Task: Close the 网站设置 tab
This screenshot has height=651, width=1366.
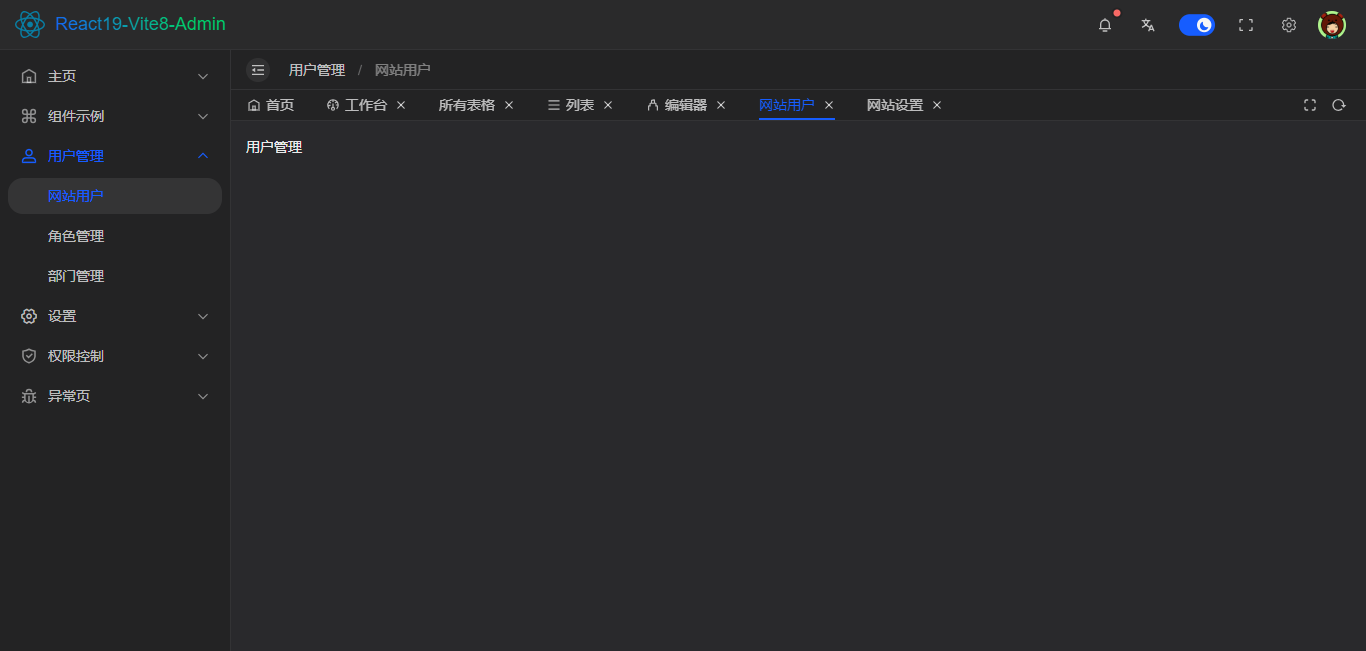Action: point(937,105)
